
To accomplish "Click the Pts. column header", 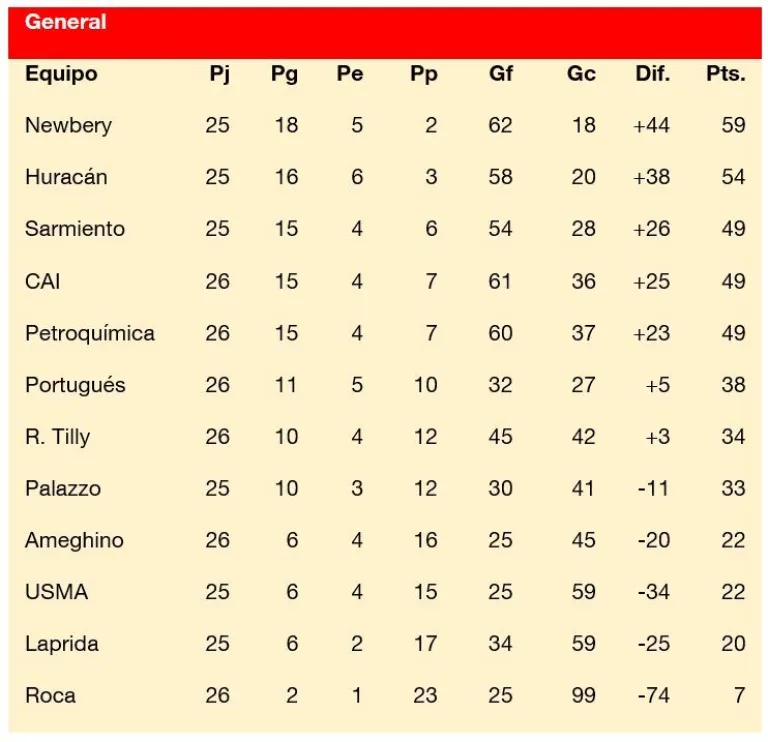I will [x=726, y=74].
